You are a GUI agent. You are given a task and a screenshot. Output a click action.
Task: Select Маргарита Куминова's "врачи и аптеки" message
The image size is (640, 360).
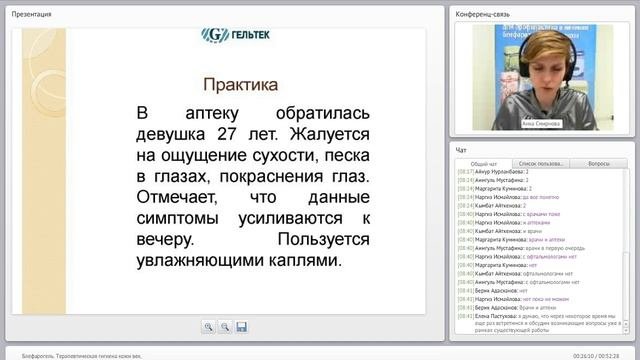[511, 240]
